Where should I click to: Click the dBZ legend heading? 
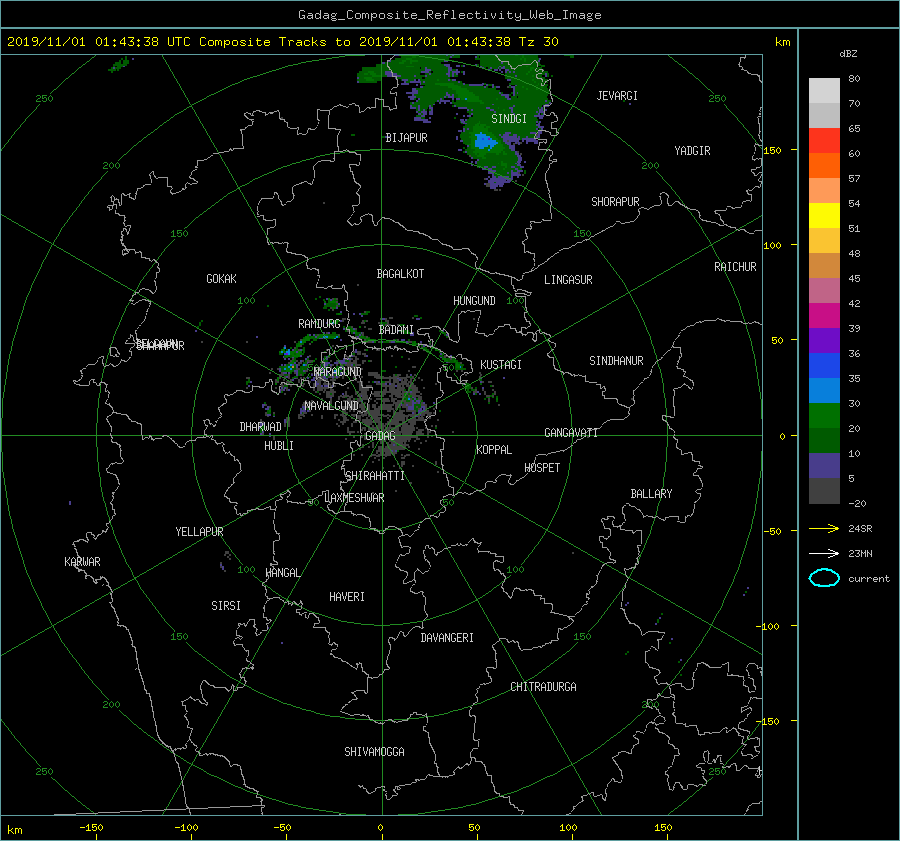(x=848, y=53)
